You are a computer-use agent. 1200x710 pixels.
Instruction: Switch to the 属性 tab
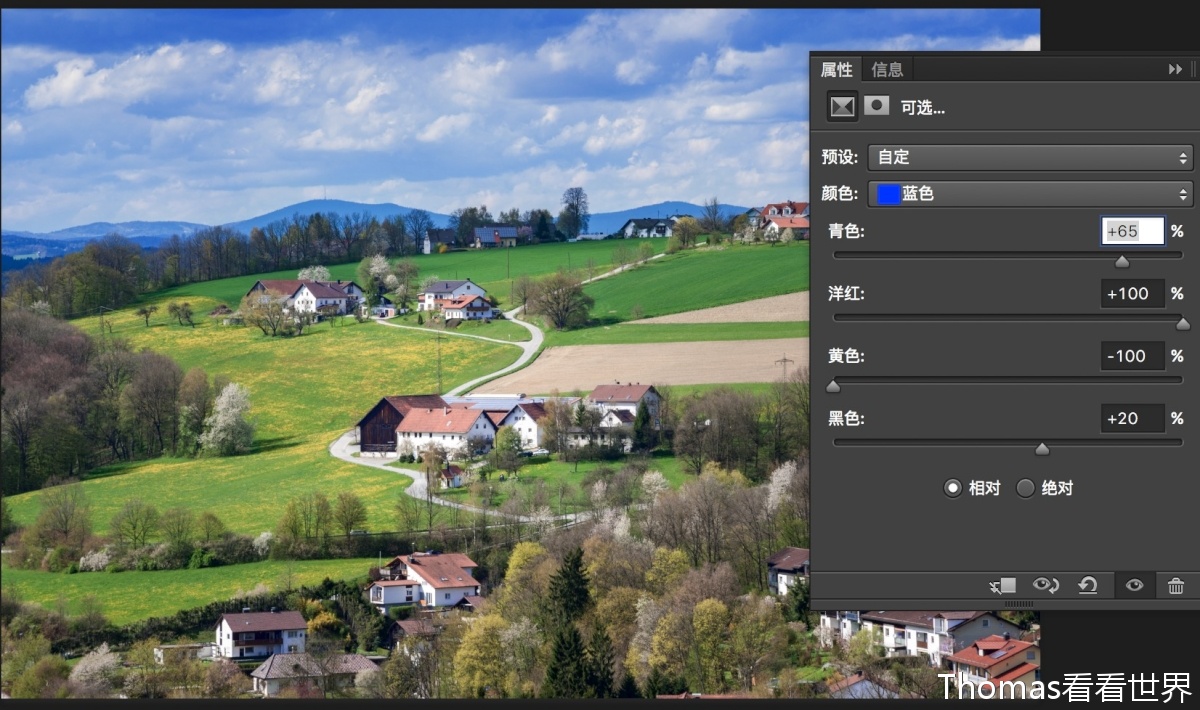click(837, 69)
